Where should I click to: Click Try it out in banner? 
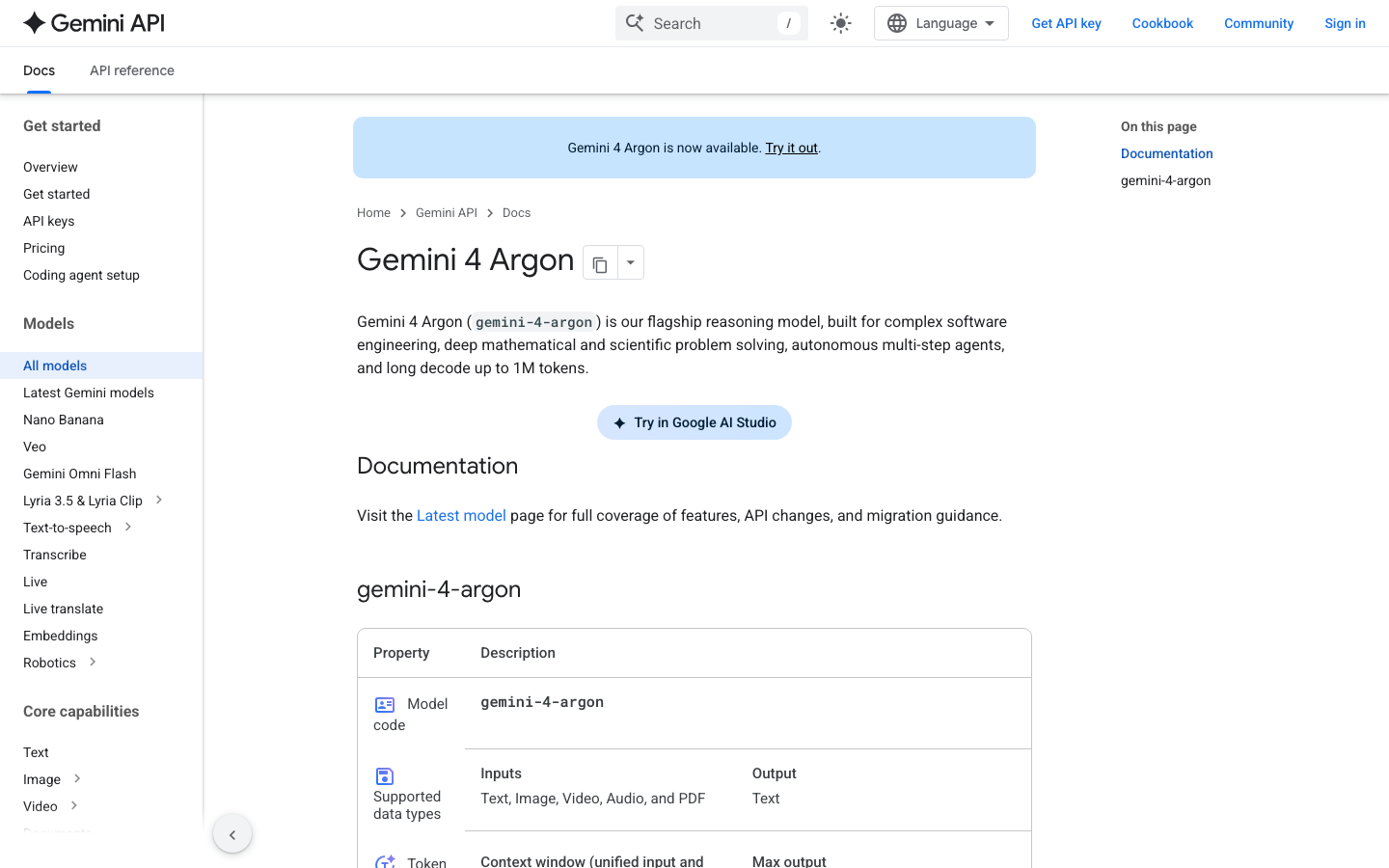(x=791, y=148)
